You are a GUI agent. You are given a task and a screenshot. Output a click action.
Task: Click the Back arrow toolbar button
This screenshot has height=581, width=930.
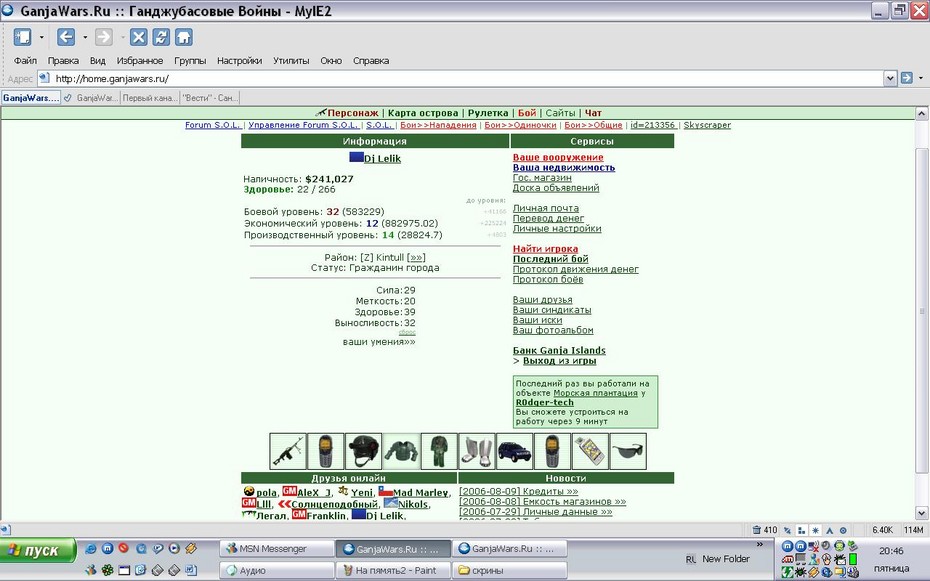coord(66,37)
